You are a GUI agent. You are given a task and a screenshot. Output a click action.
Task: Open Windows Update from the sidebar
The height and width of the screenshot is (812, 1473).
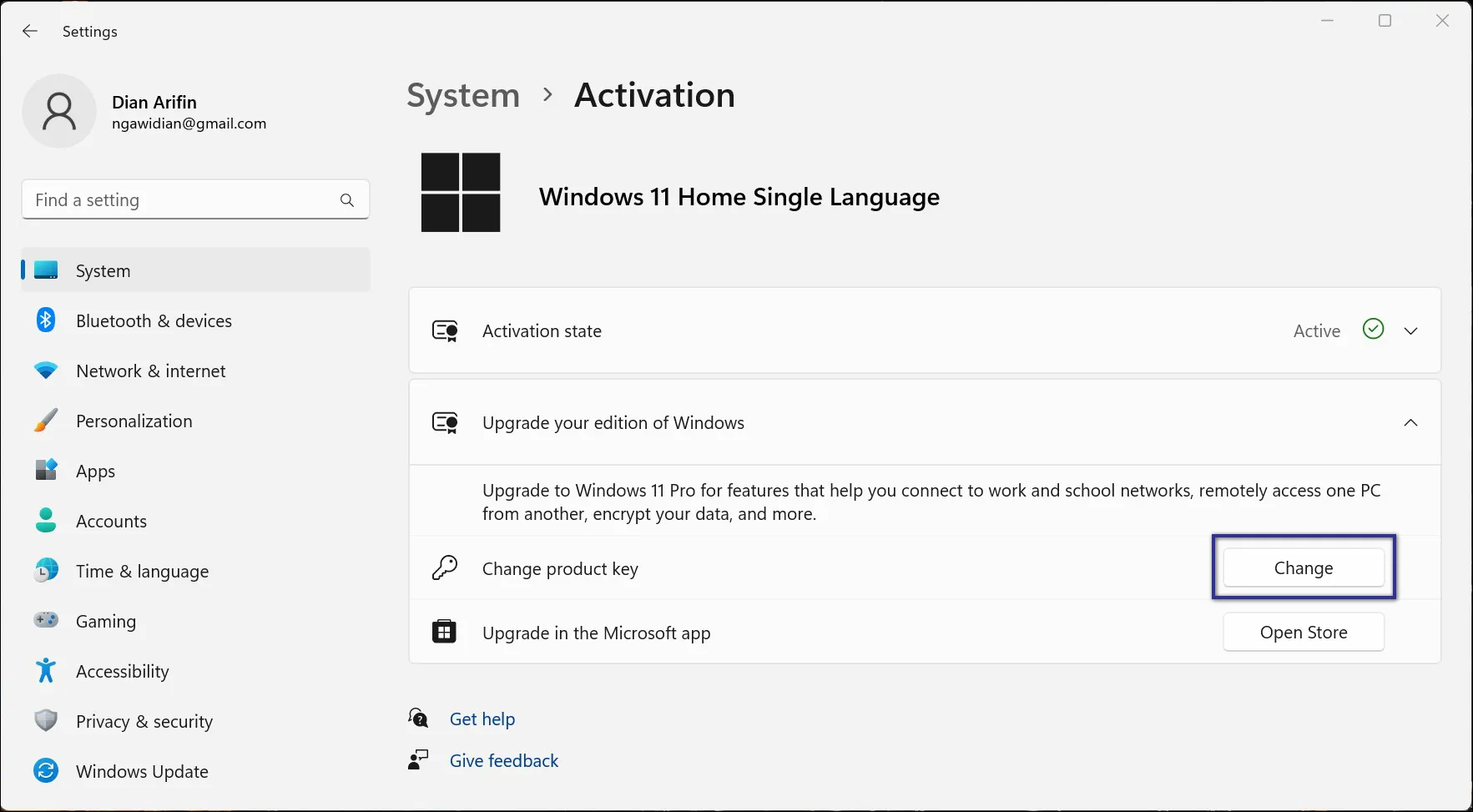142,771
